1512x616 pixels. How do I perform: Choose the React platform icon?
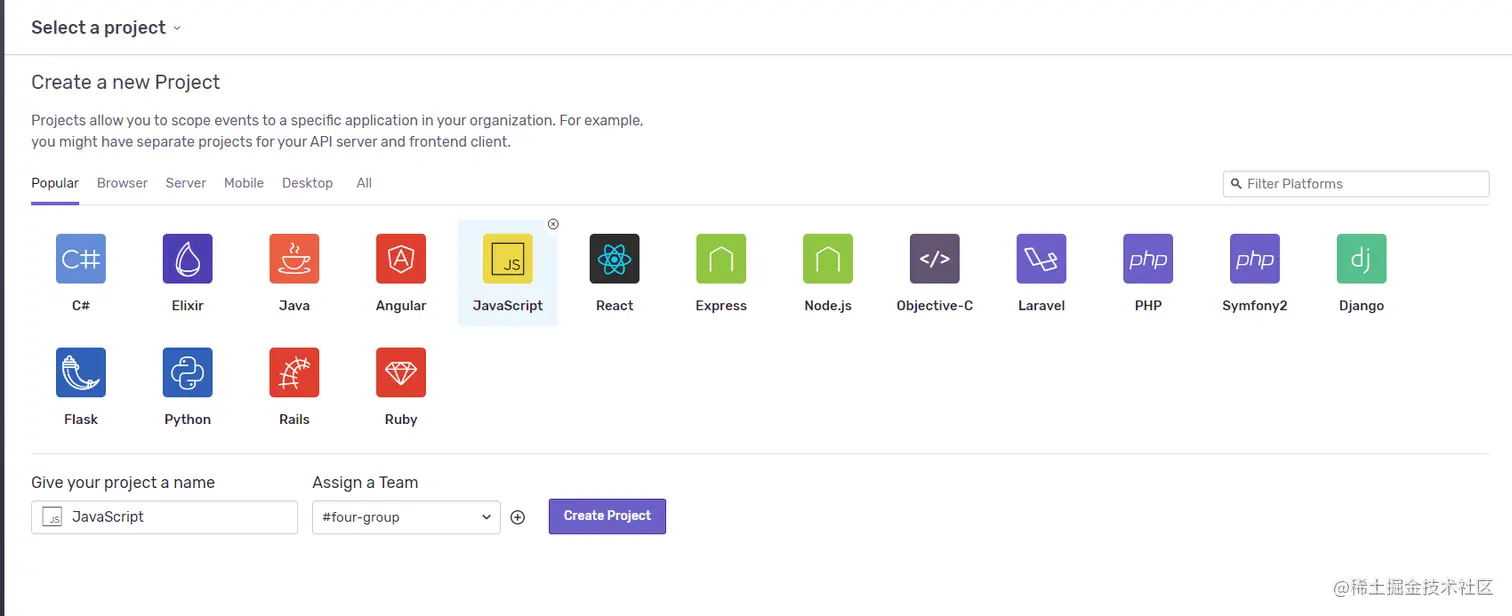[x=615, y=259]
